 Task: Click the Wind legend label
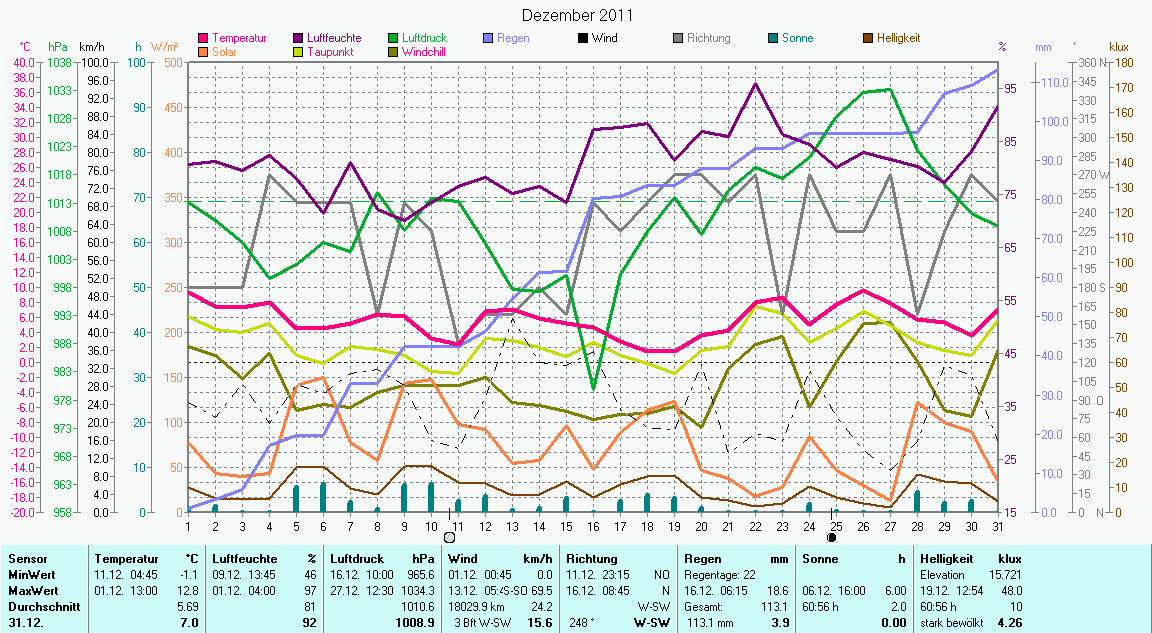[x=604, y=39]
